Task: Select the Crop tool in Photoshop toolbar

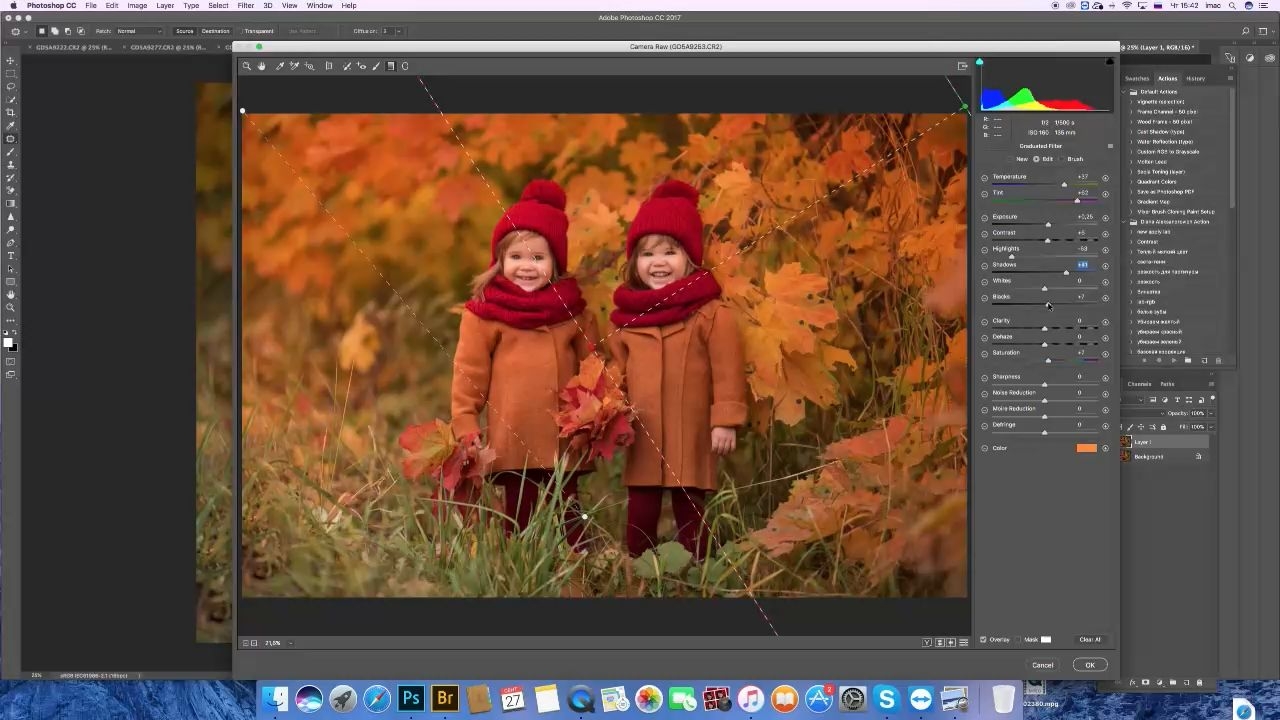Action: point(11,113)
